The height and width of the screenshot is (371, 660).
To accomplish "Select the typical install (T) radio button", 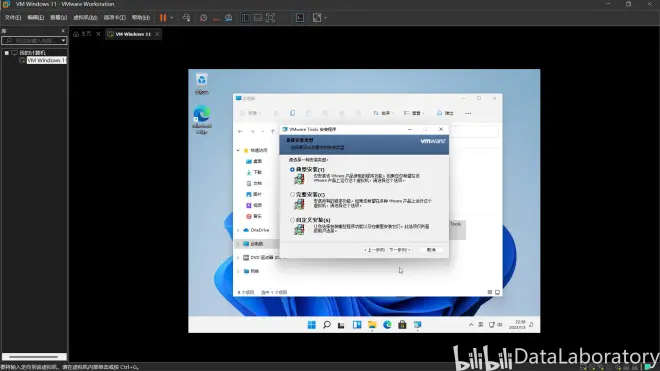I will [x=292, y=169].
